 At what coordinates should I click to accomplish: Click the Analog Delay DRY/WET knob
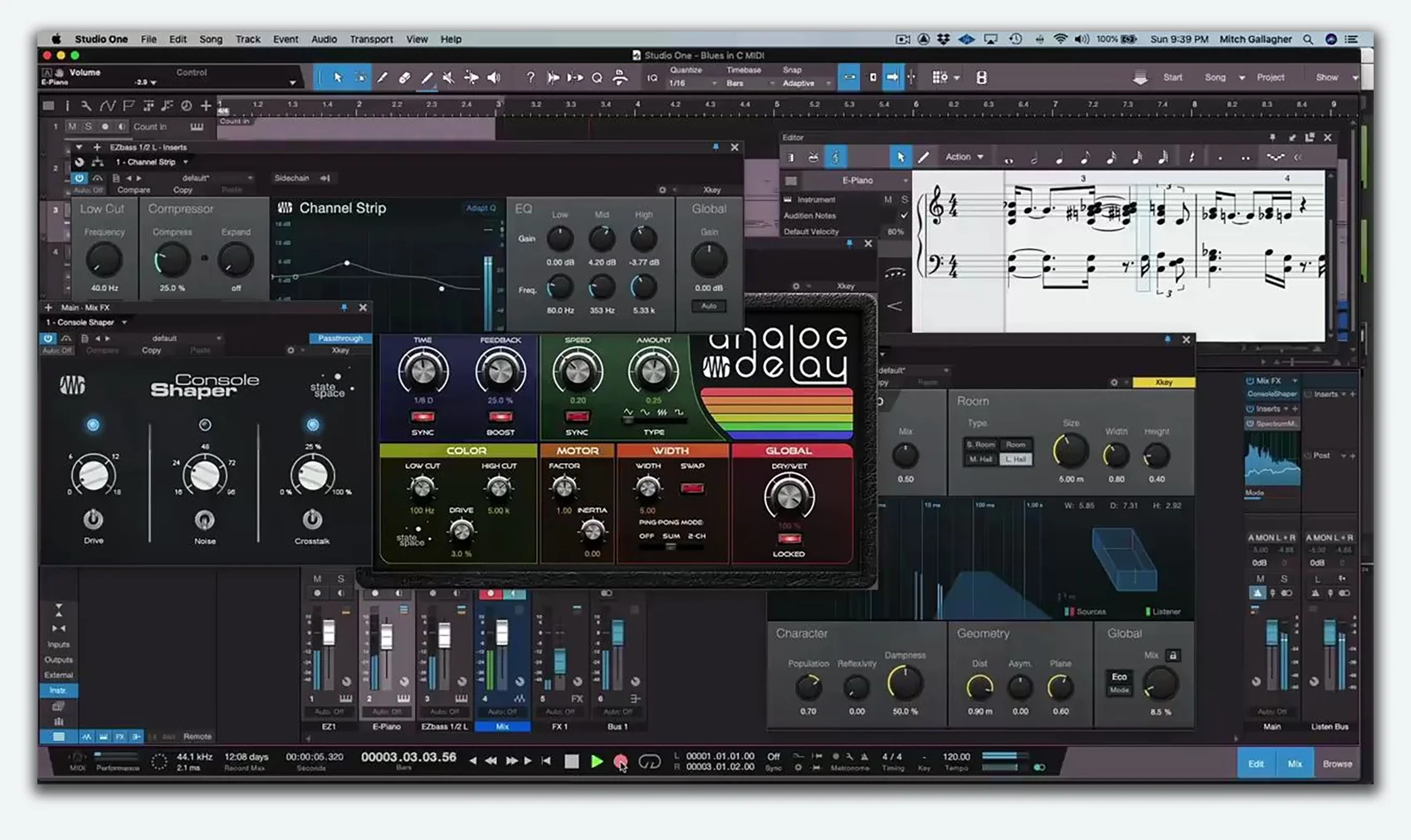click(788, 497)
